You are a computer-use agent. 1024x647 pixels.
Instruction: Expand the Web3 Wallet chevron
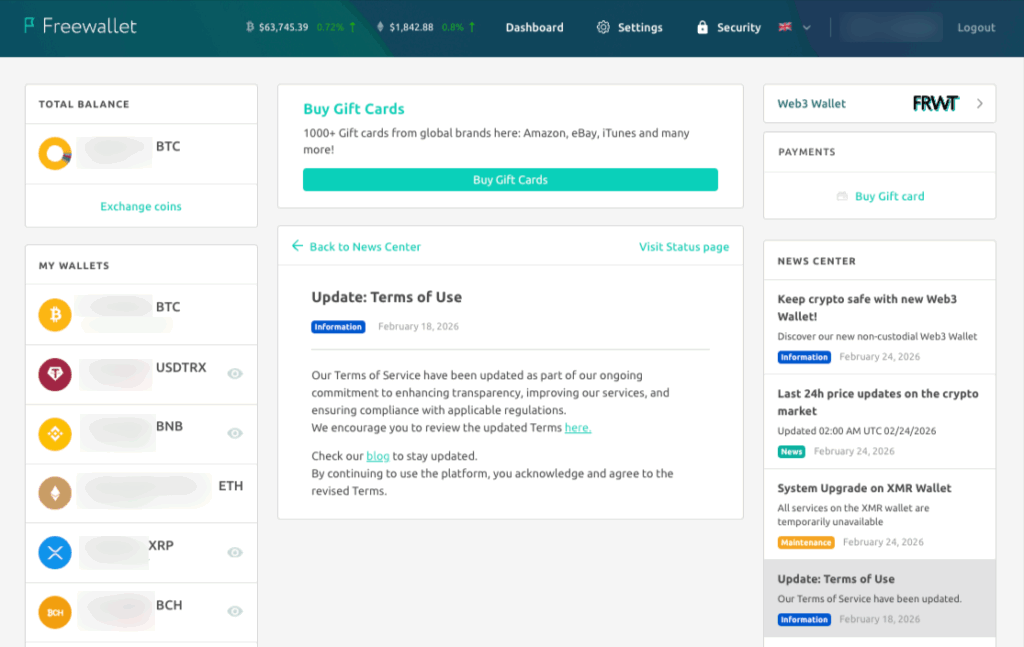(x=979, y=104)
